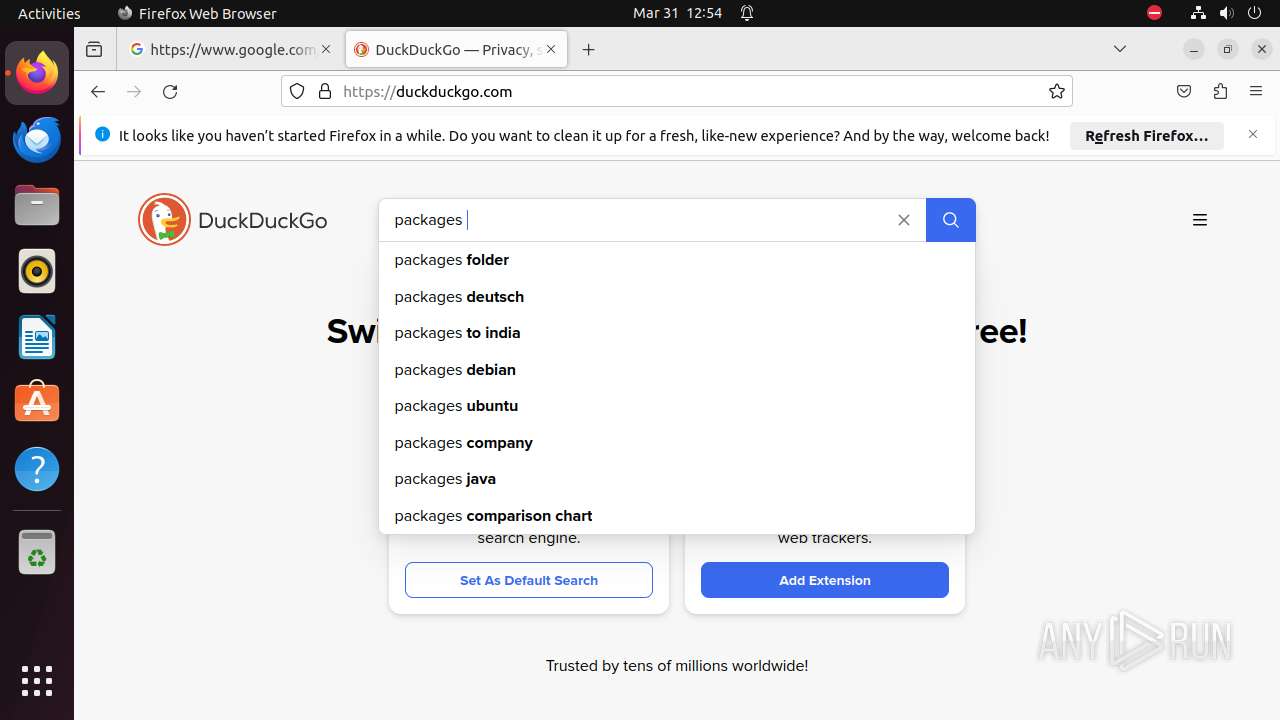
Task: Open the Activities overview
Action: click(x=49, y=13)
